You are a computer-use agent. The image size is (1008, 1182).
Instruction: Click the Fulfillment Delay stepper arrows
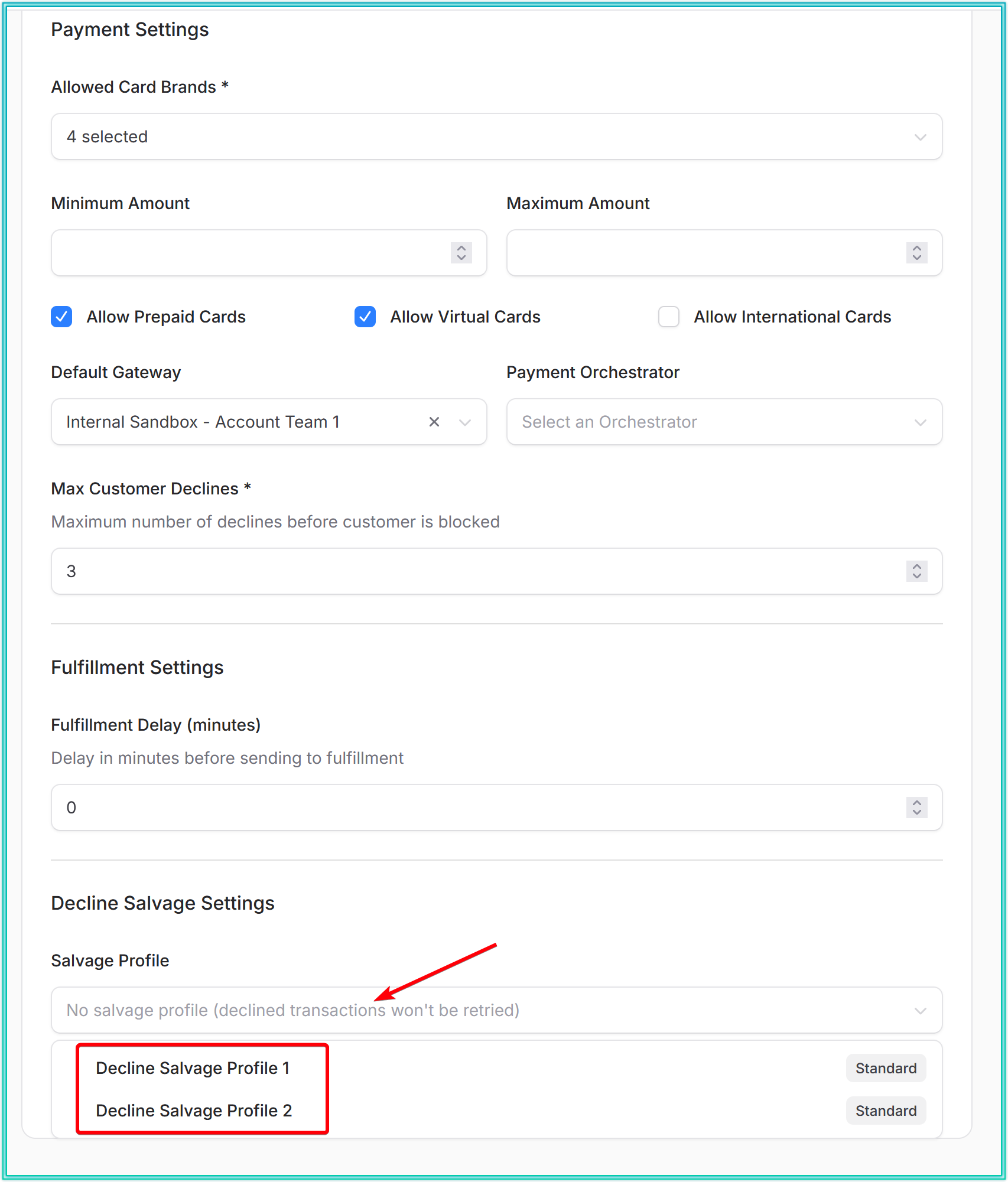click(x=916, y=807)
